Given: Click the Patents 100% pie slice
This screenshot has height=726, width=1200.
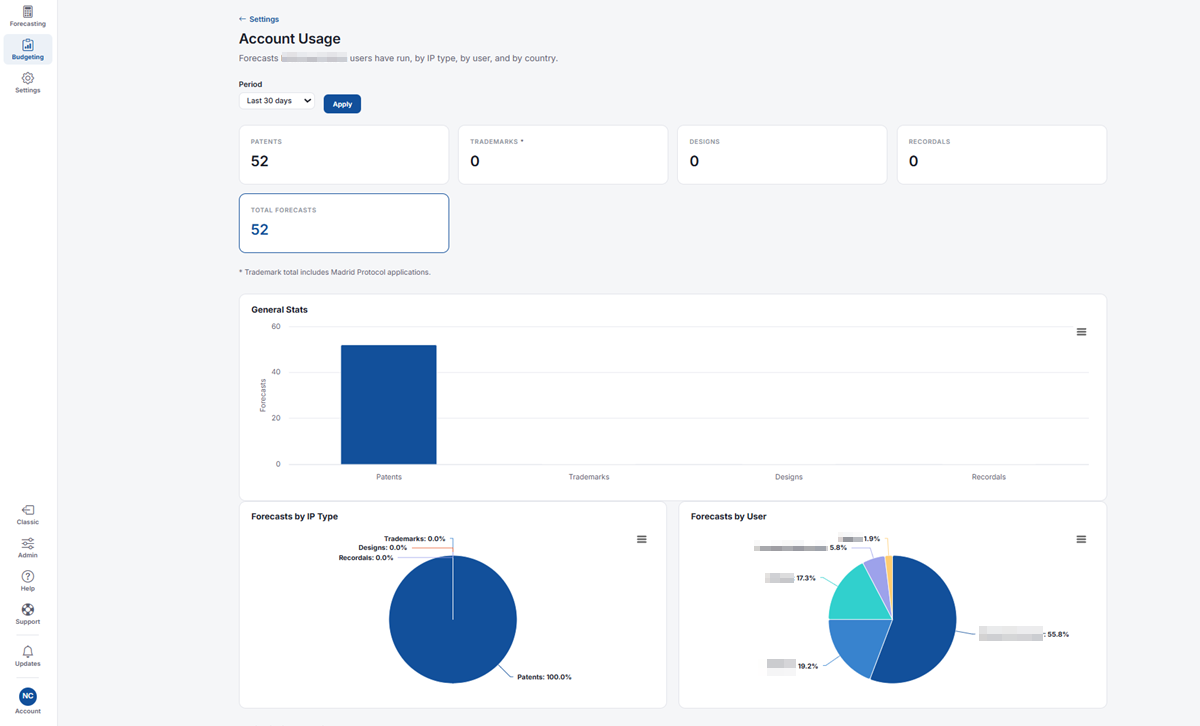Looking at the screenshot, I should (x=453, y=619).
